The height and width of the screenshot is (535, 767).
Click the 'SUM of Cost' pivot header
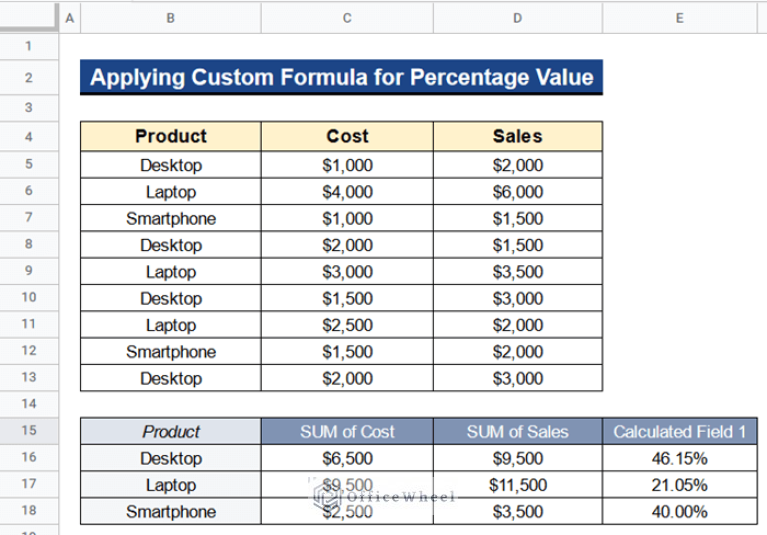point(347,431)
